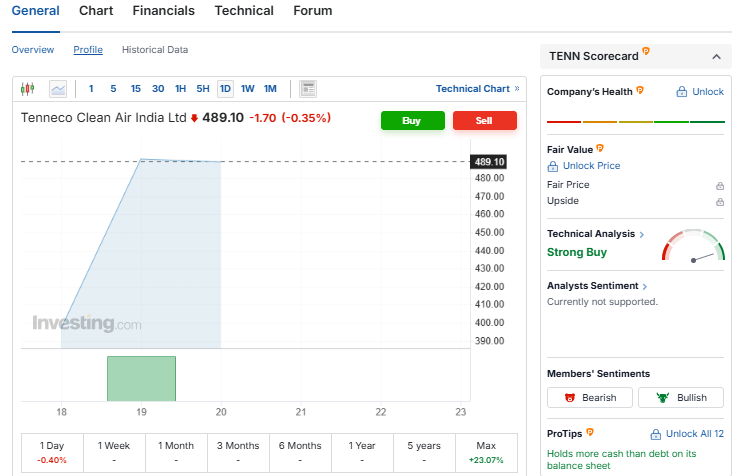Open Analysts Sentiment details via chevron

[644, 287]
